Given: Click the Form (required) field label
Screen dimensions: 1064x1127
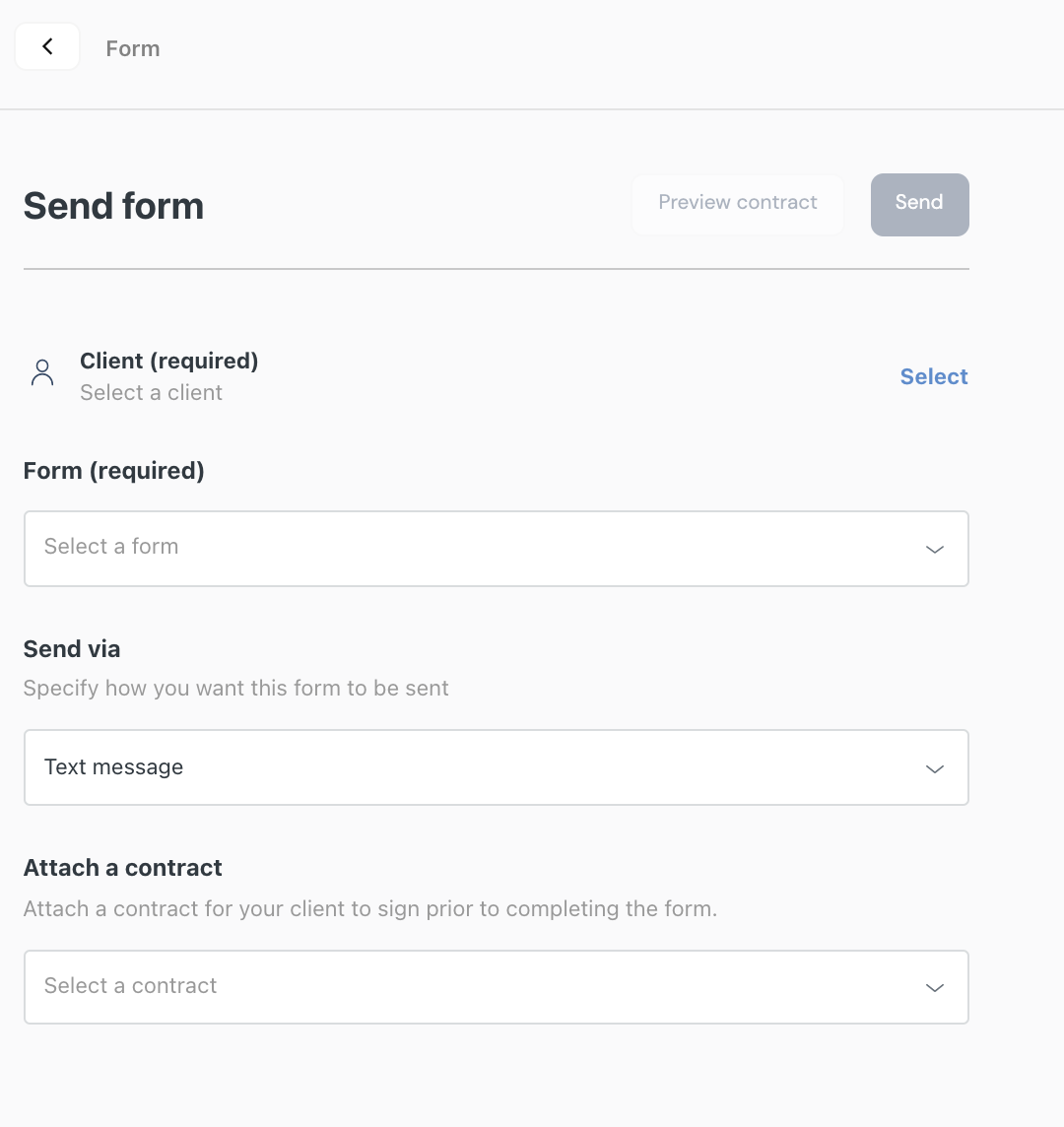Looking at the screenshot, I should [x=113, y=471].
